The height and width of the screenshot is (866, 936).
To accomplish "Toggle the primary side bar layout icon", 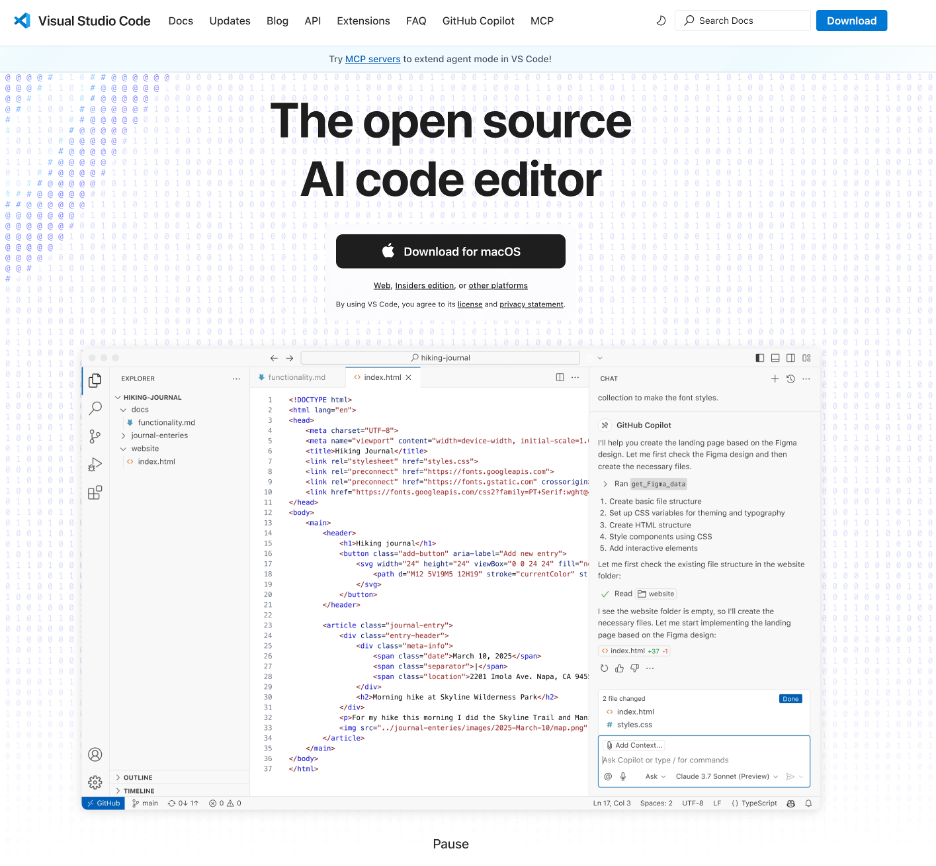I will [x=760, y=358].
